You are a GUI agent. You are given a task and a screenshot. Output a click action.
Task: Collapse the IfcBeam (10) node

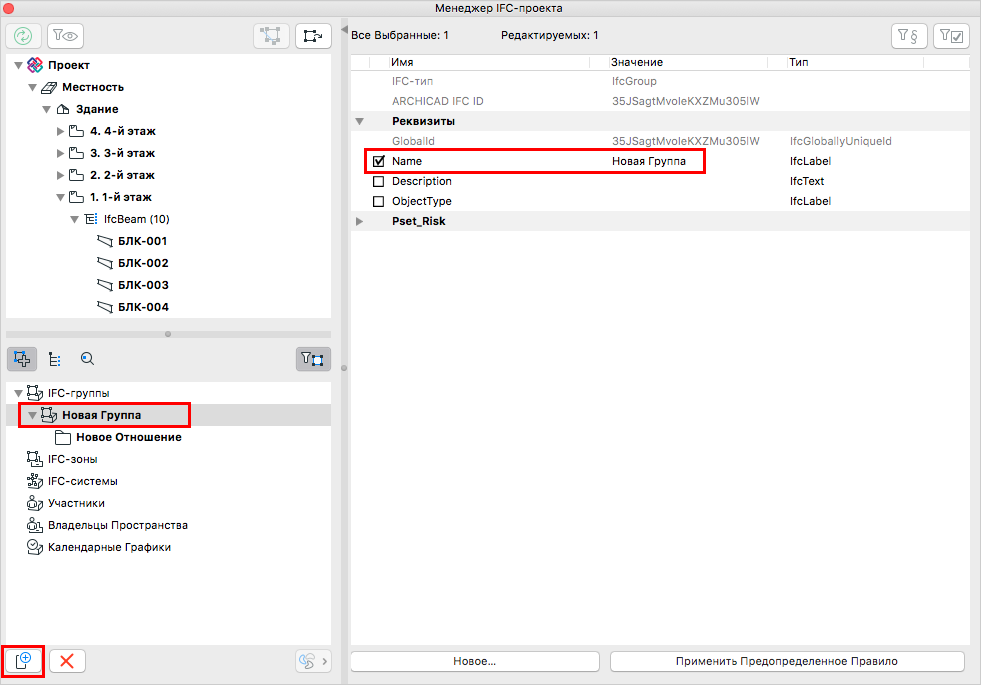[74, 220]
